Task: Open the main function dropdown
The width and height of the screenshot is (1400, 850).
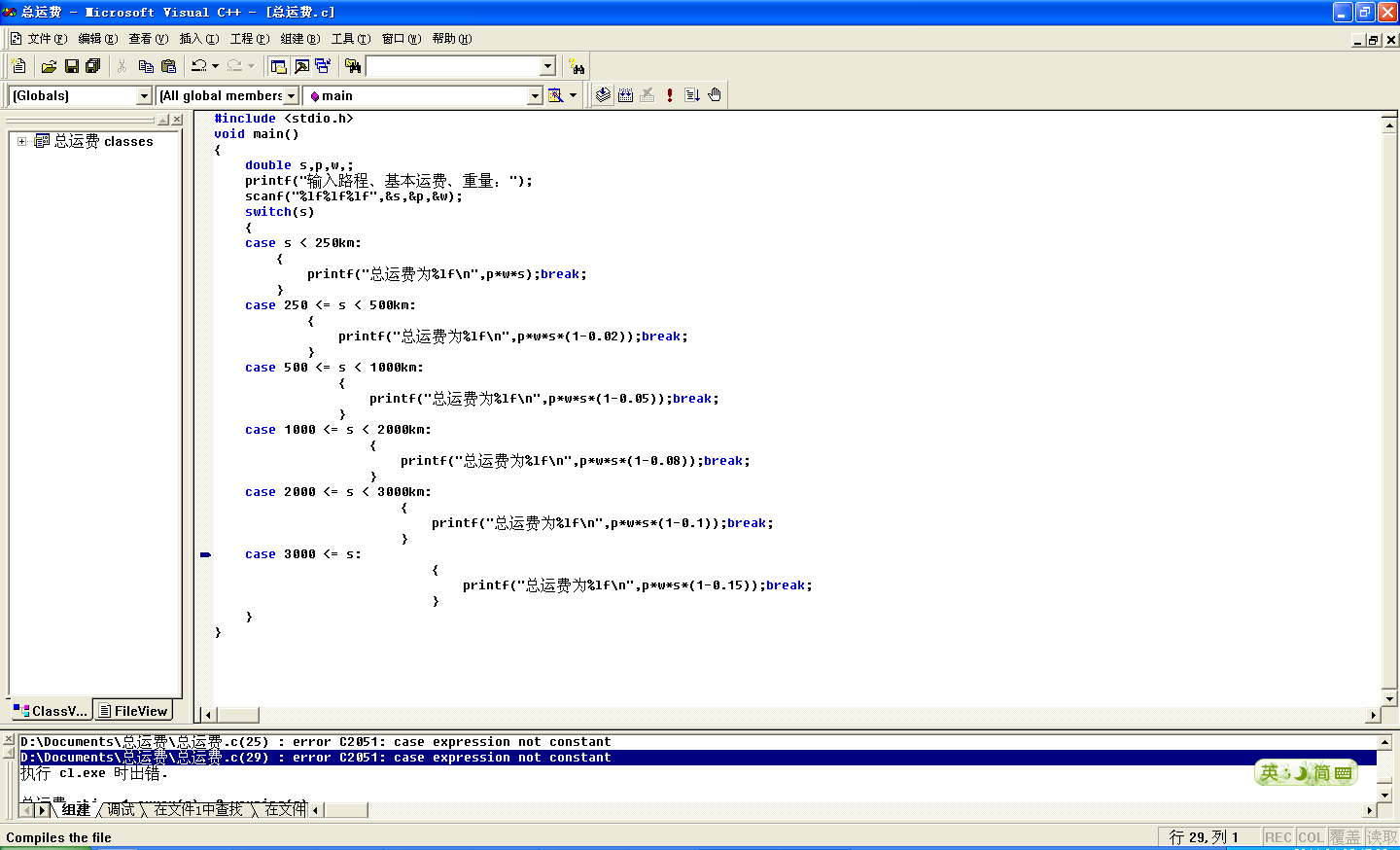Action: coord(535,95)
